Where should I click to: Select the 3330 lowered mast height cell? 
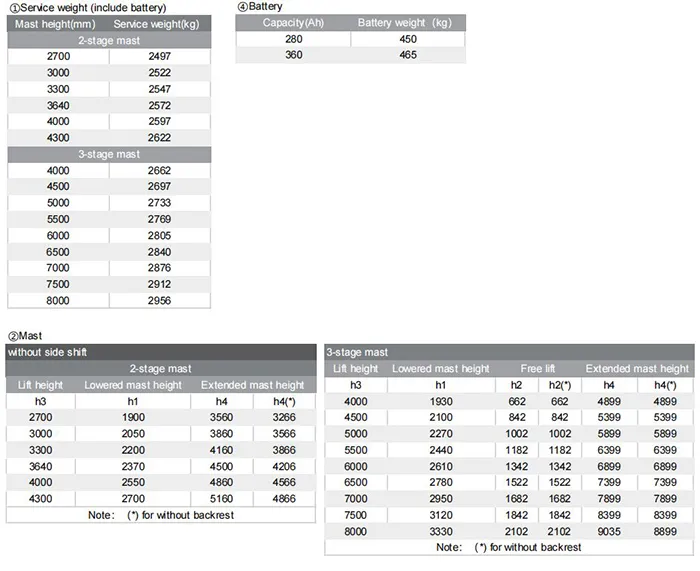[439, 531]
